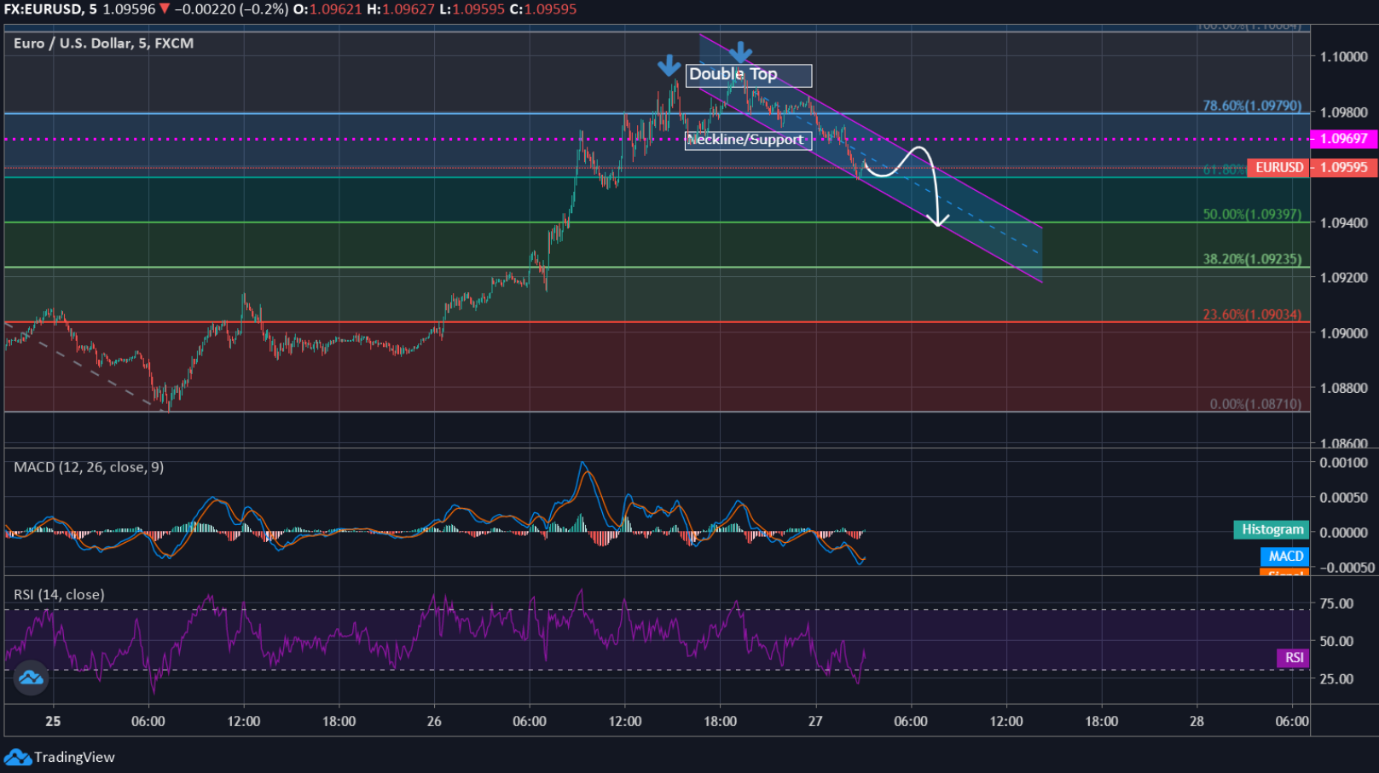Click the green Histogram axis label
Image resolution: width=1379 pixels, height=773 pixels.
click(1272, 530)
